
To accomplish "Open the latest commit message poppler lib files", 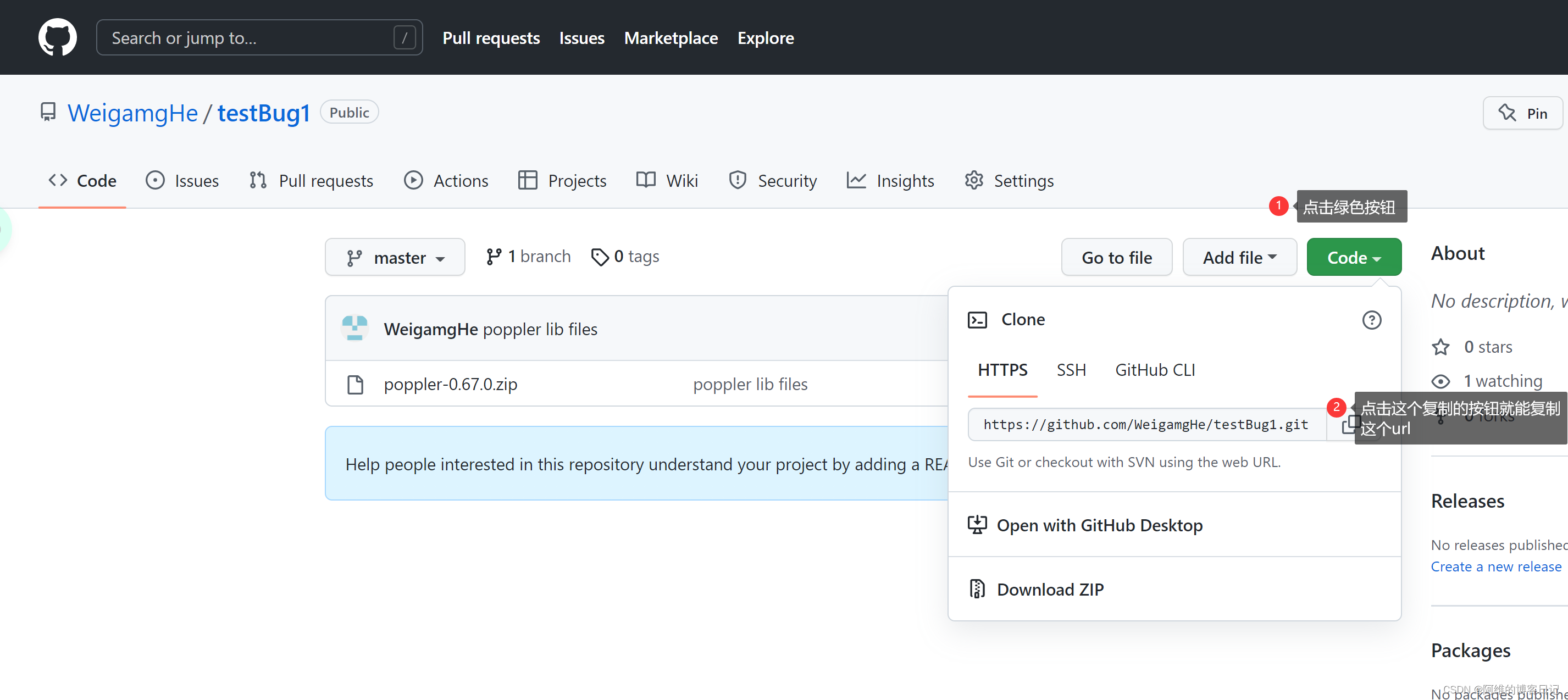I will [540, 329].
